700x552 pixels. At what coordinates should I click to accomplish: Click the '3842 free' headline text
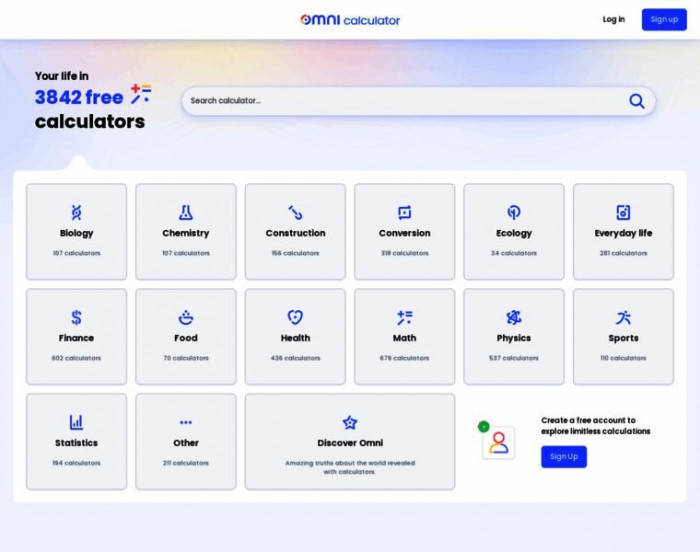click(x=79, y=97)
